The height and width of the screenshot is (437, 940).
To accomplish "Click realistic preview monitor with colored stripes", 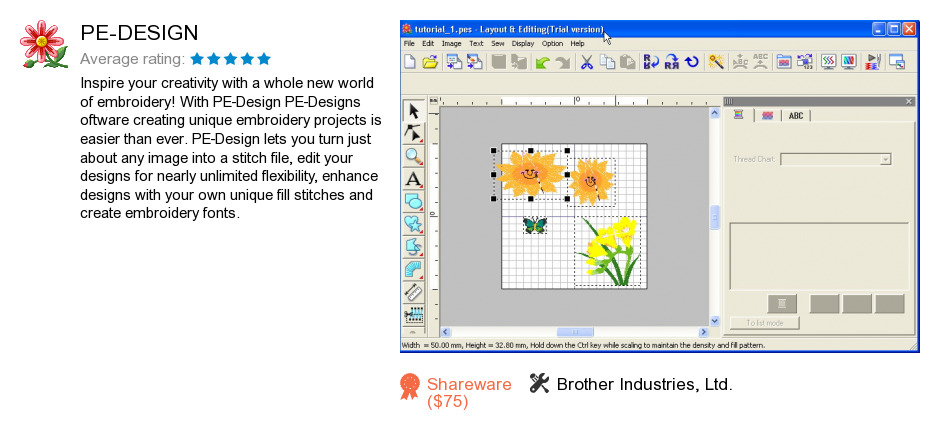I will coord(848,62).
